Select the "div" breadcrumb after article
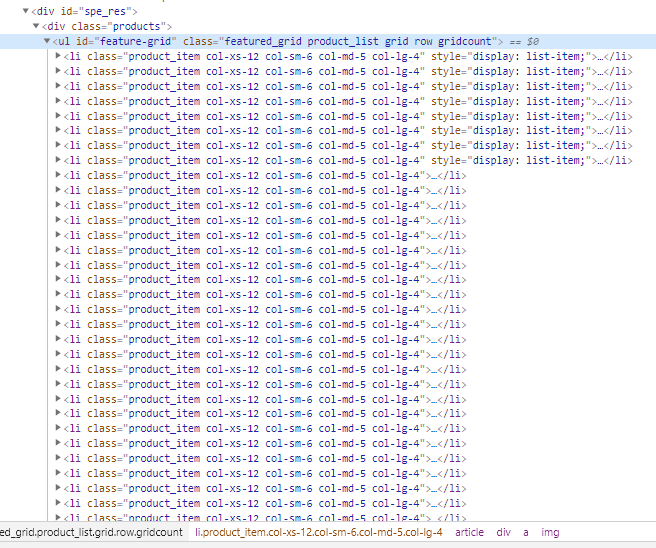 (504, 532)
